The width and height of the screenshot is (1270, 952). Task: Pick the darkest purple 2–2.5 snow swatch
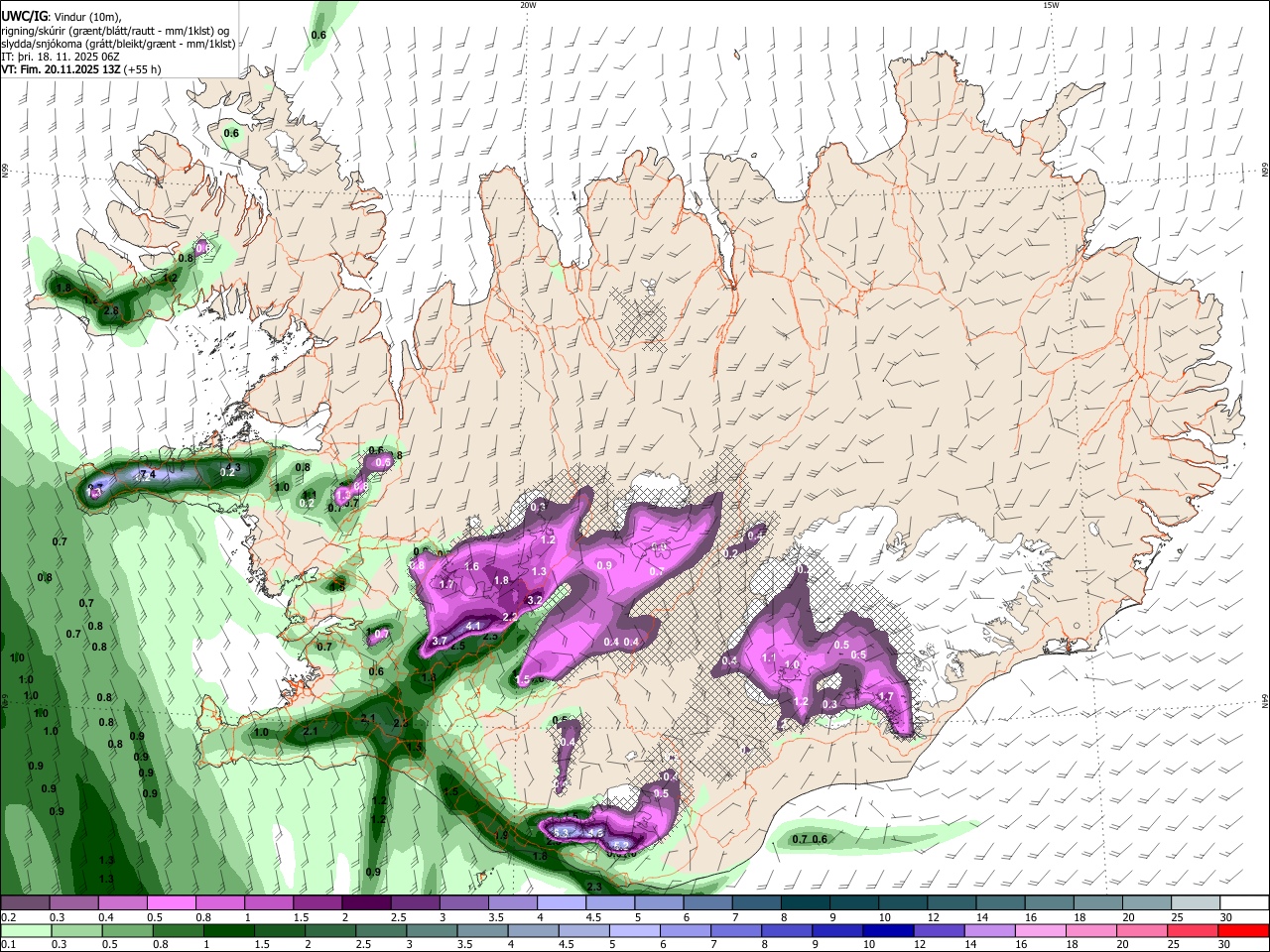tap(366, 902)
